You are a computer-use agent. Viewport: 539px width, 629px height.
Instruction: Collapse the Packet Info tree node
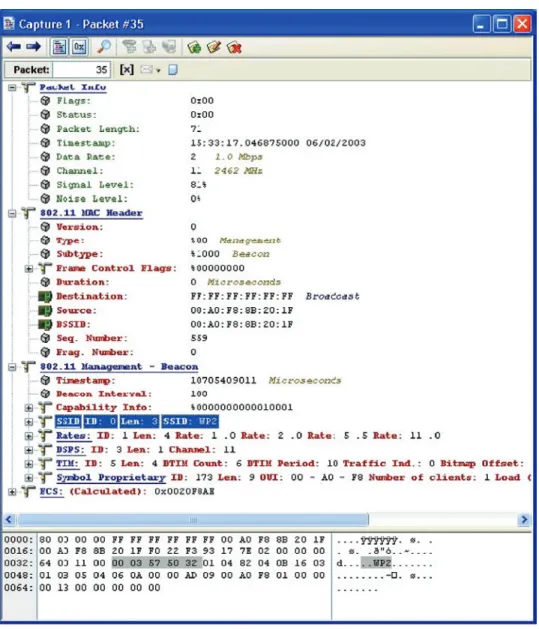[12, 87]
